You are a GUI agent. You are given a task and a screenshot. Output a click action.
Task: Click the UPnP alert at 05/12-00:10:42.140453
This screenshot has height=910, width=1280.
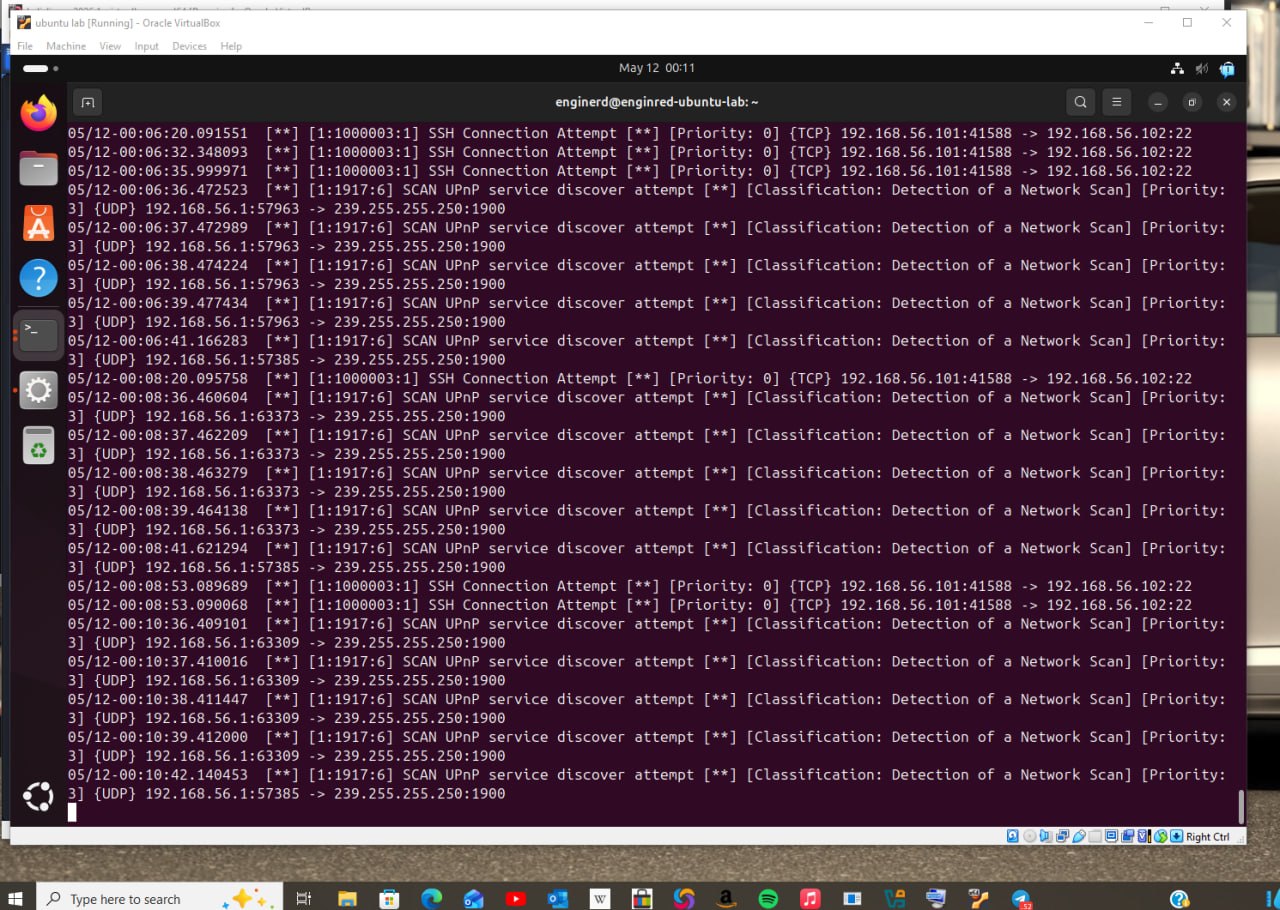[x=647, y=784]
